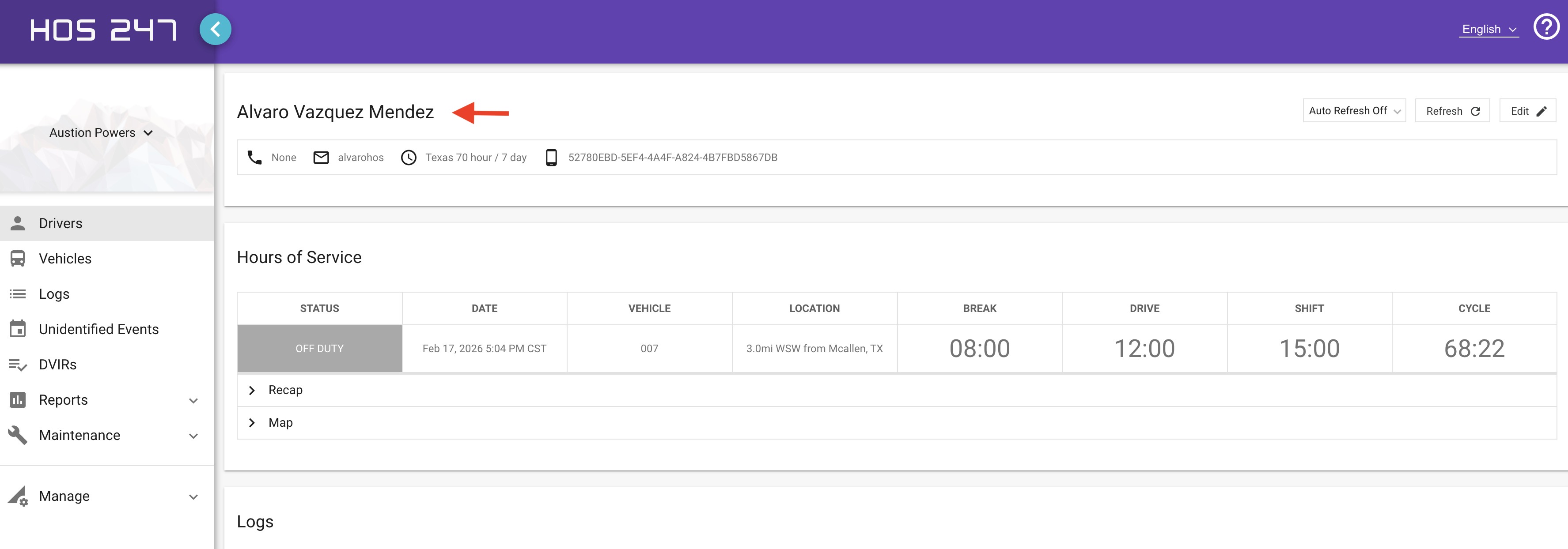Click the phone icon next to None
1568x549 pixels.
[254, 158]
